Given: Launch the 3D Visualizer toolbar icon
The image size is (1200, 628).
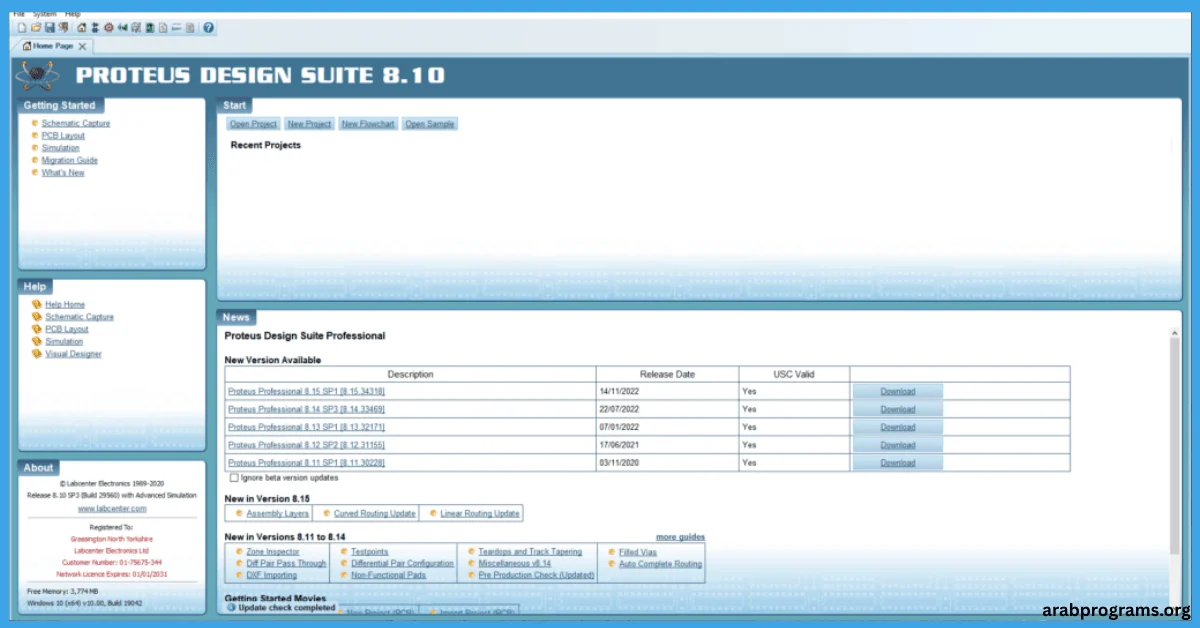Looking at the screenshot, I should (x=123, y=28).
